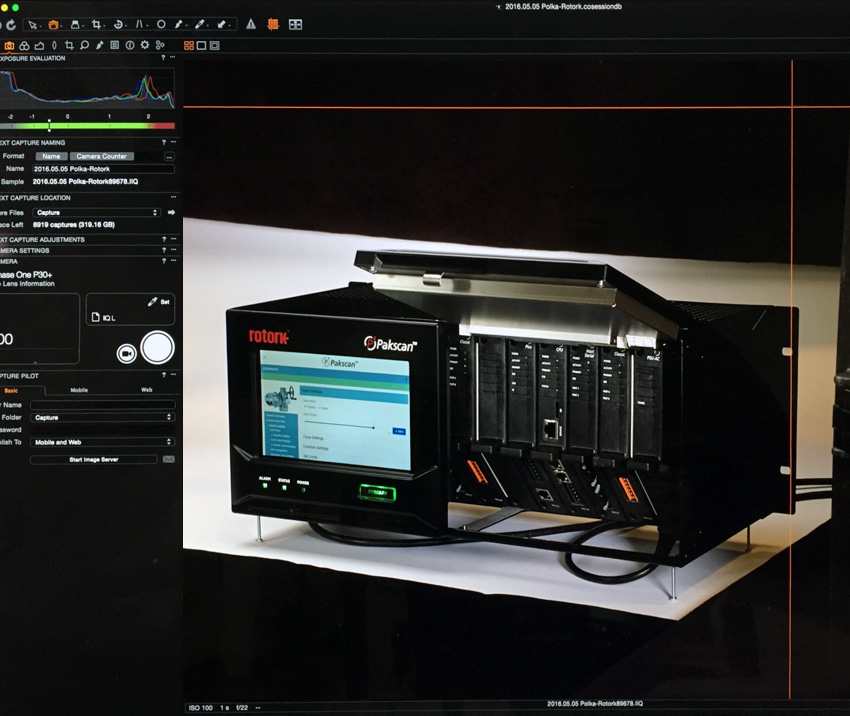The height and width of the screenshot is (716, 850).
Task: Open the Composition crop tool tab
Action: (69, 46)
